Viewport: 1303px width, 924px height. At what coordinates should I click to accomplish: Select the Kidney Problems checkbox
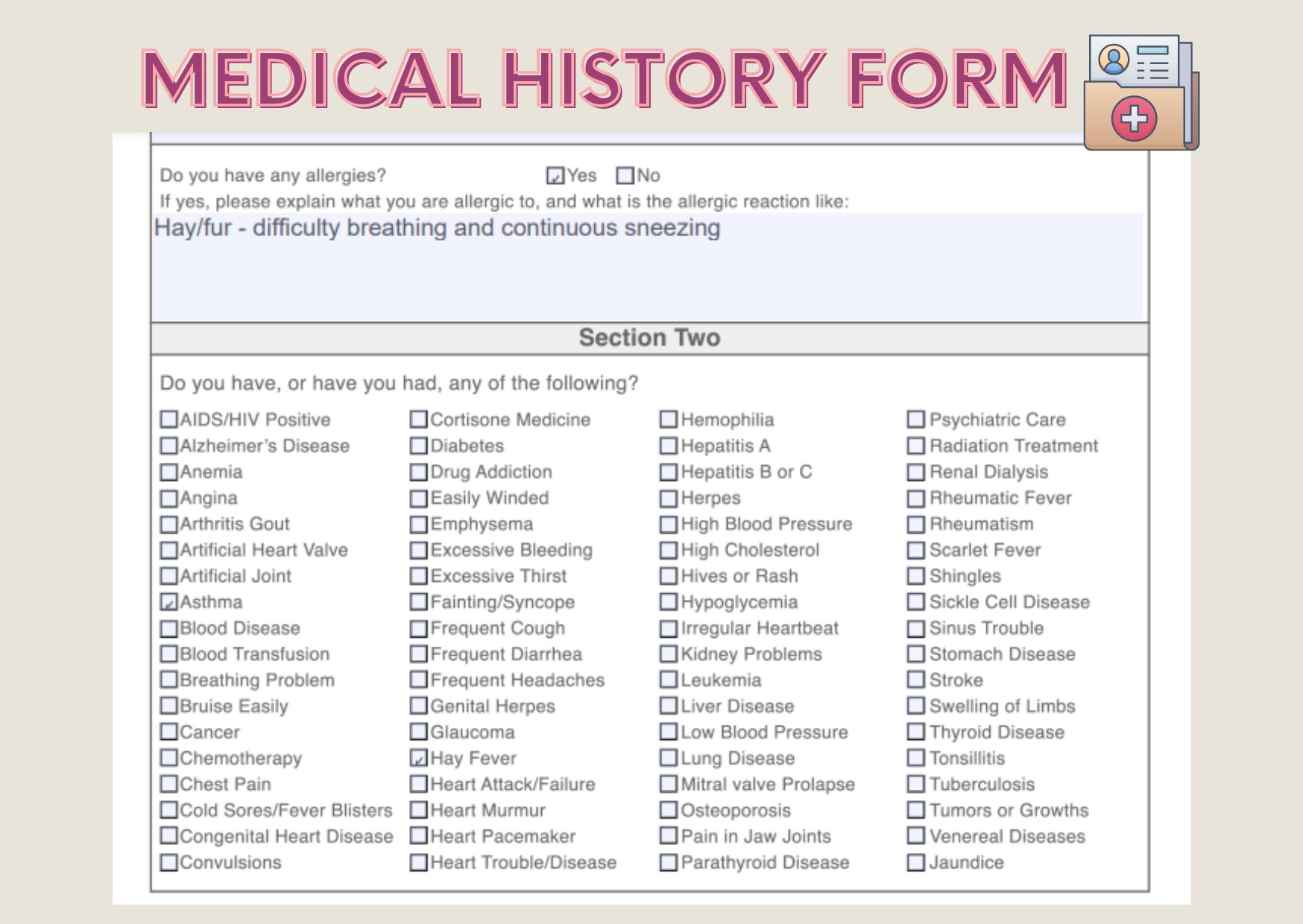point(669,654)
